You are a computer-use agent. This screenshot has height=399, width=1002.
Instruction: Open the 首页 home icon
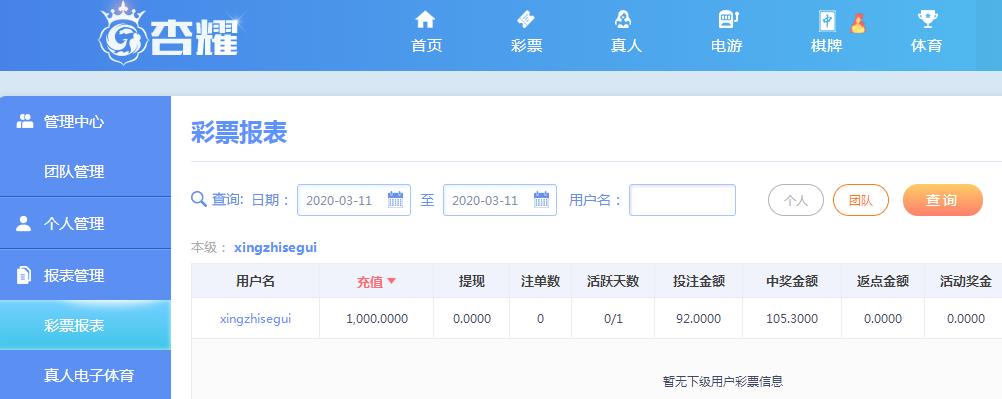(x=425, y=20)
